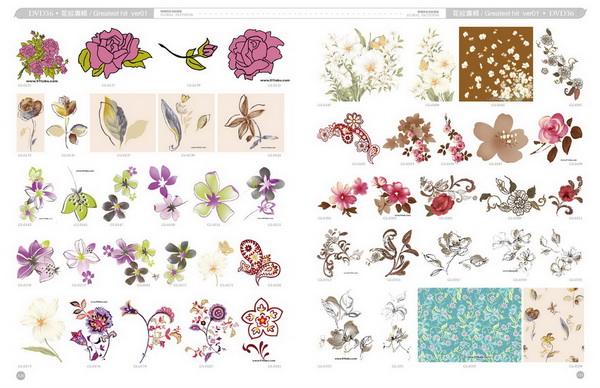The width and height of the screenshot is (600, 388).
Task: Click the pink watercolor rose with brown leaves
Action: click(557, 137)
